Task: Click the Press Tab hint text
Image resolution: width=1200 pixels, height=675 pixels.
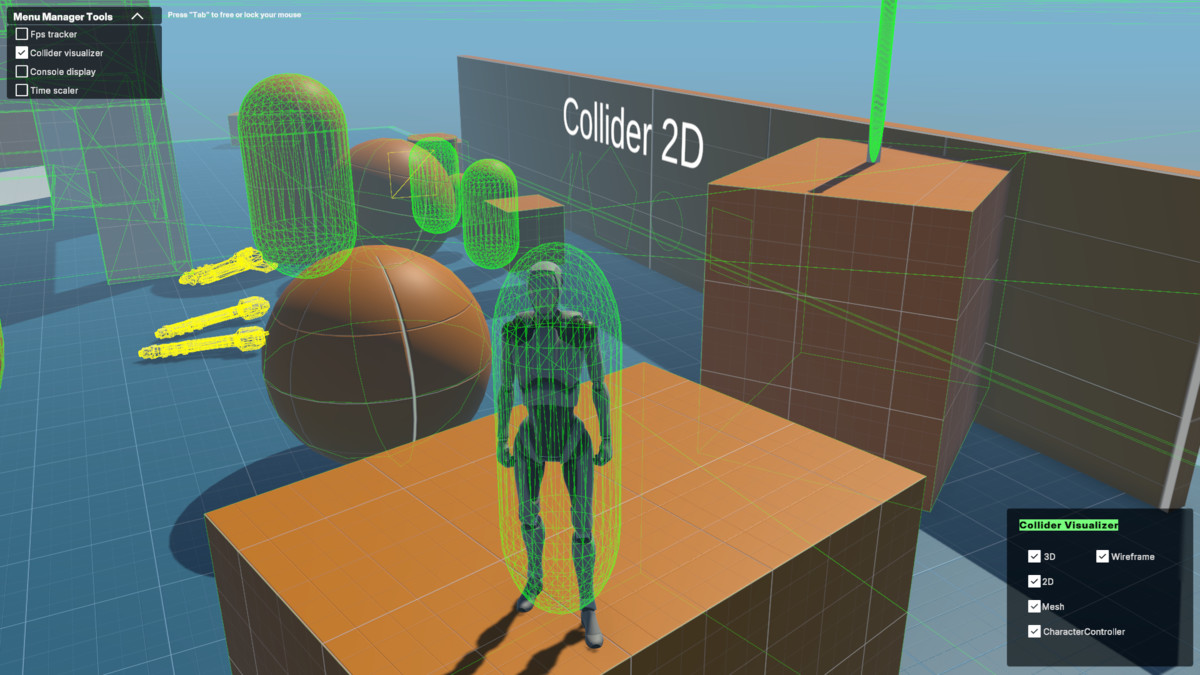Action: [234, 15]
